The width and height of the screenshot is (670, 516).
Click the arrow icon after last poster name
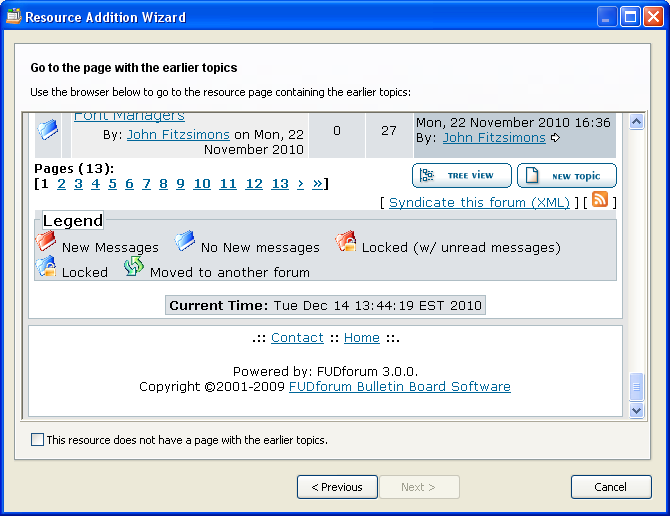point(556,138)
